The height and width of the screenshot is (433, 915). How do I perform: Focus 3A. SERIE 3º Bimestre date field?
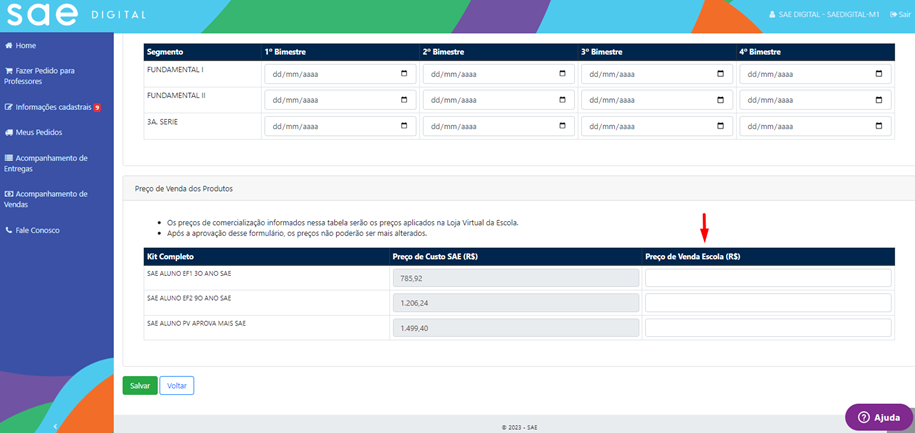[x=657, y=125]
